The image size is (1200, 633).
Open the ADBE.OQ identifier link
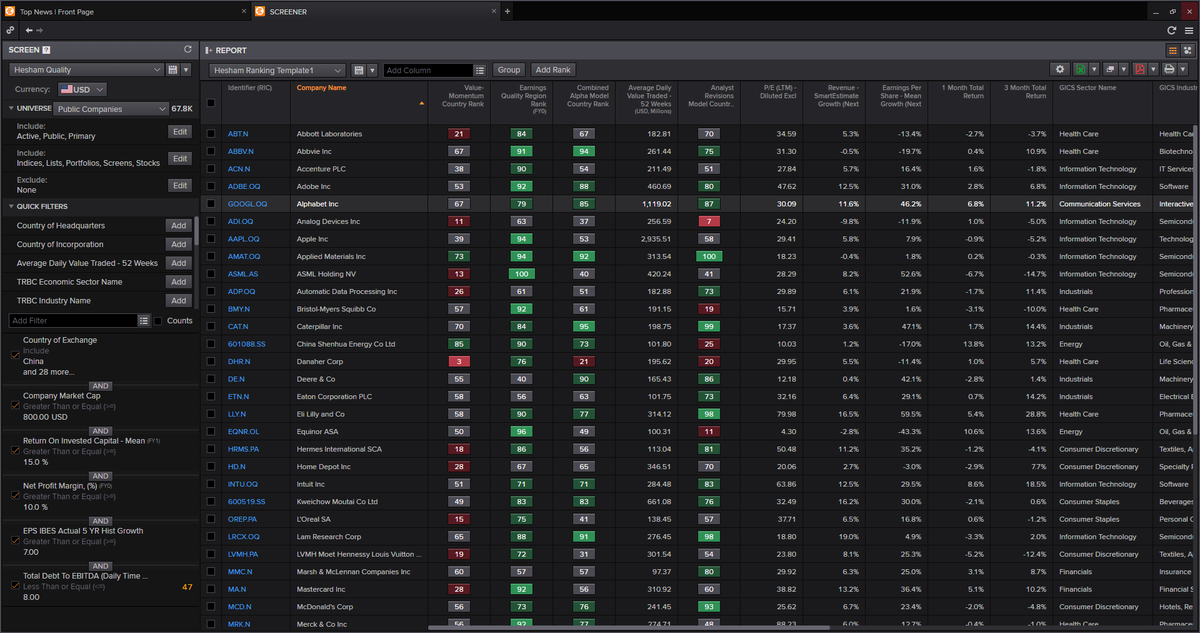pos(244,186)
